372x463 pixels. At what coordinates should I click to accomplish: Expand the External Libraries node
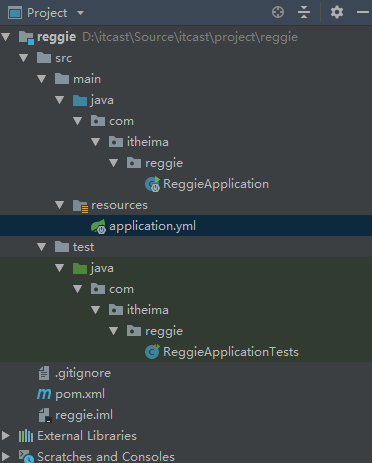point(6,435)
